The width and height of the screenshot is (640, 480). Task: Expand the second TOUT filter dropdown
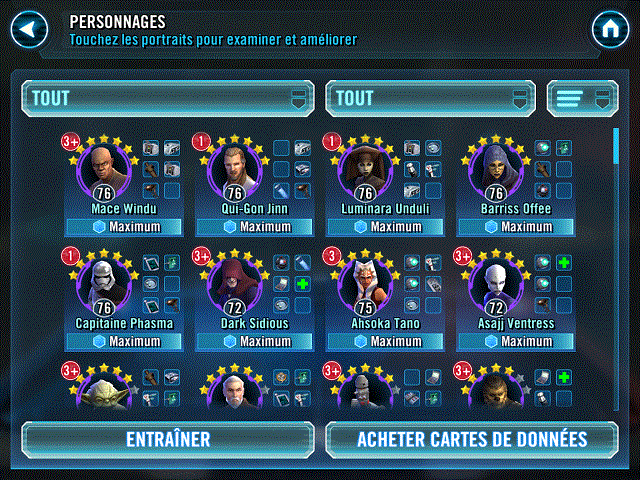[430, 98]
